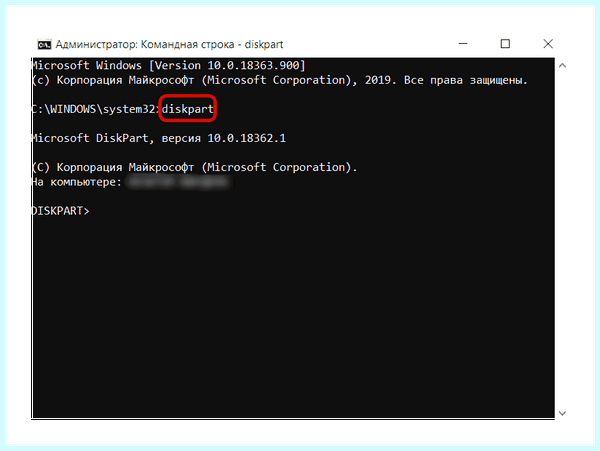Close the diskpart command prompt window
Screen dimensions: 600x451
pyautogui.click(x=548, y=44)
